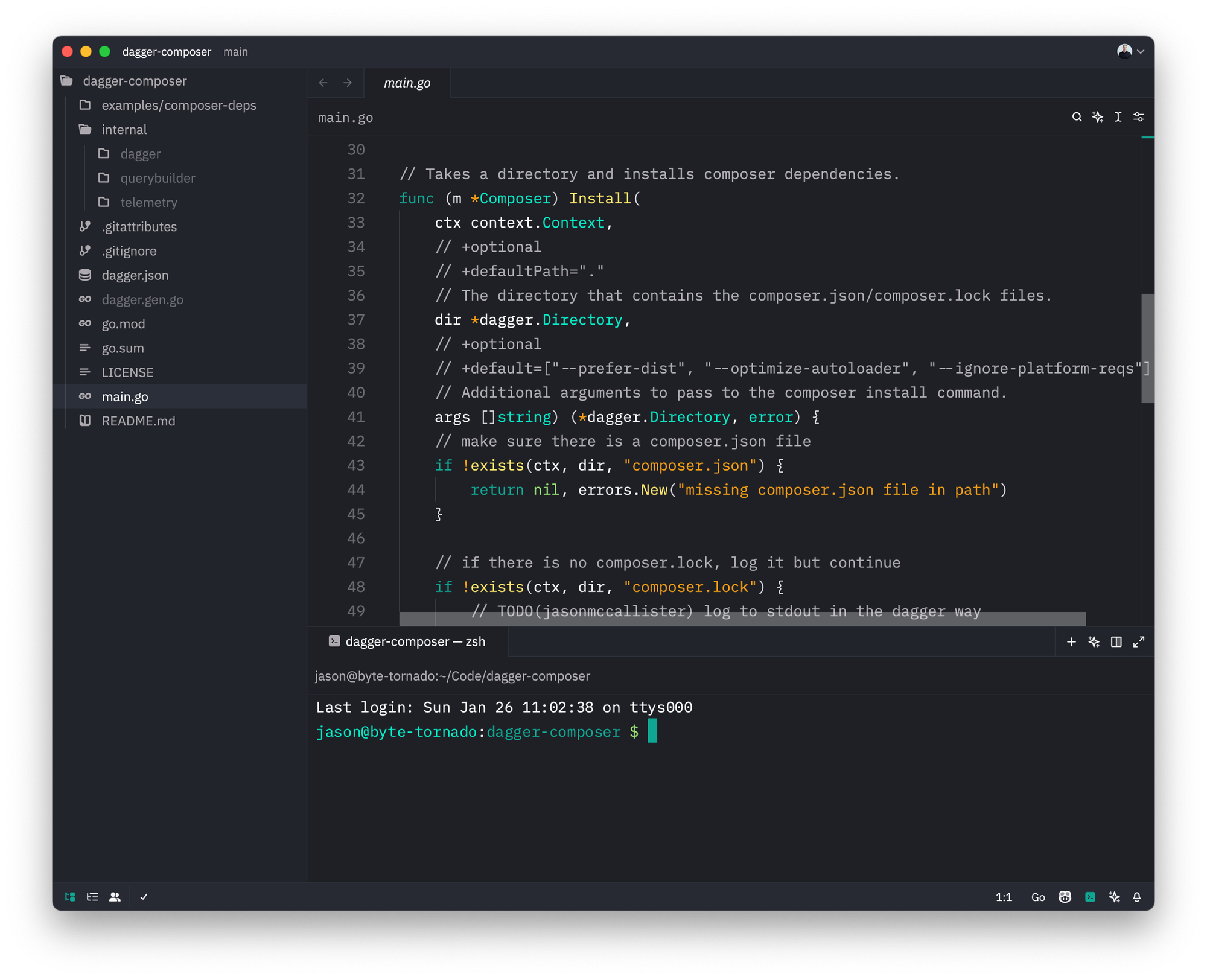
Task: Toggle the terminal panel in status bar
Action: coord(1090,897)
